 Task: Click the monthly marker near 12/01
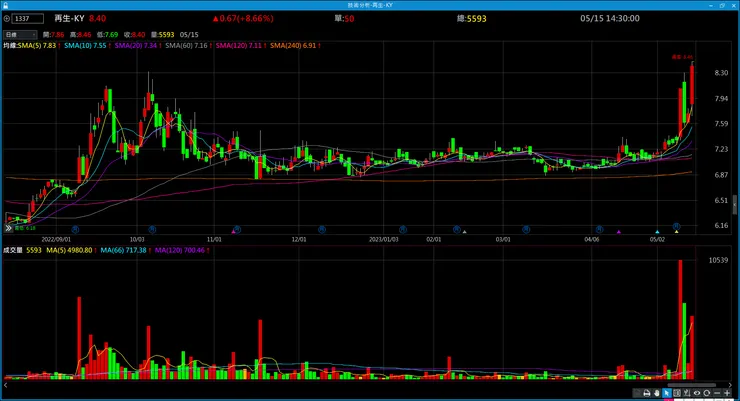coord(322,230)
